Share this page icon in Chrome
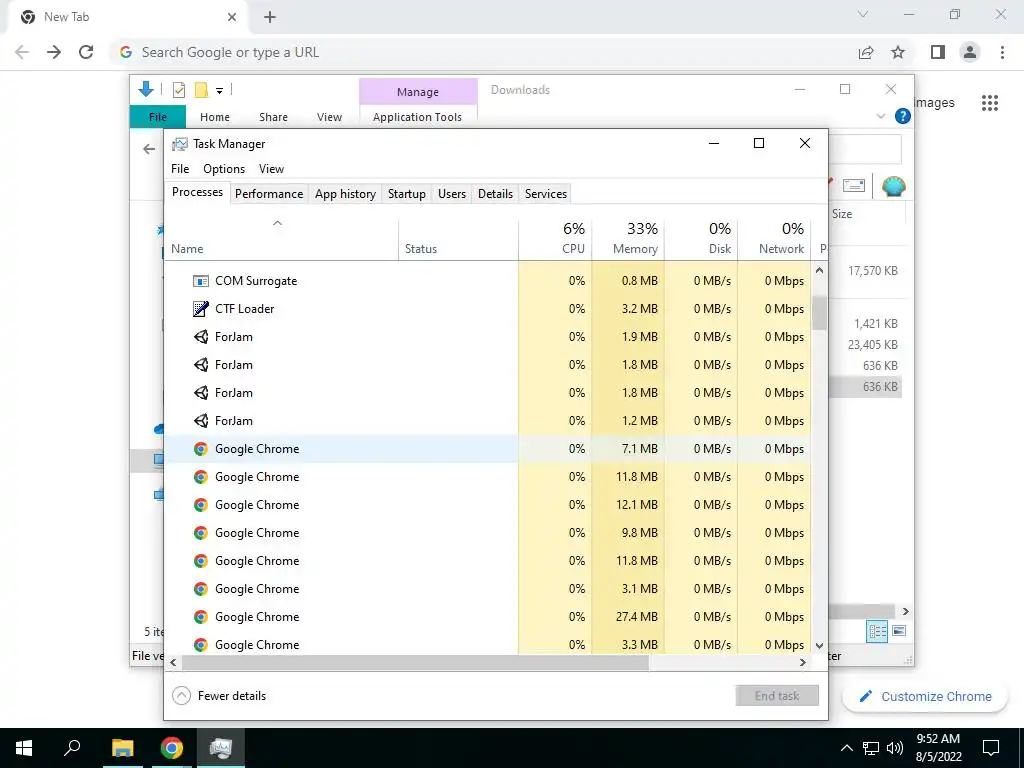1024x768 pixels. tap(866, 52)
